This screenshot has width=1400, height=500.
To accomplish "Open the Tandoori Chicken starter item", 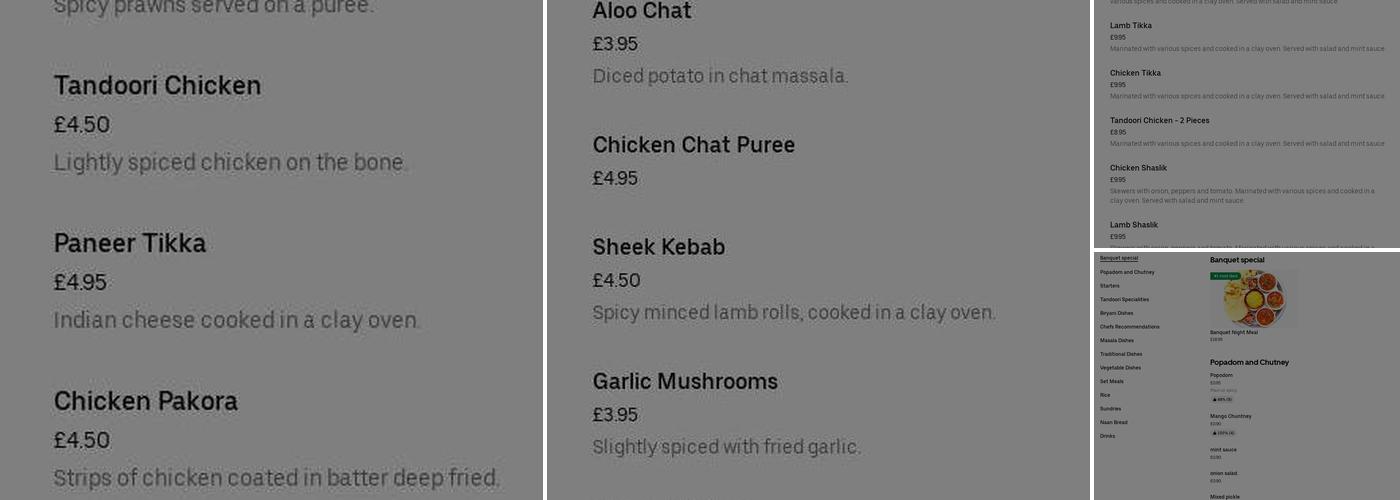I will 157,86.
